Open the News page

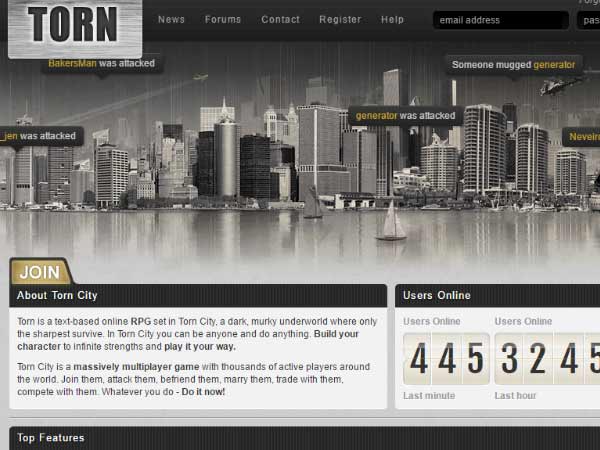click(171, 19)
